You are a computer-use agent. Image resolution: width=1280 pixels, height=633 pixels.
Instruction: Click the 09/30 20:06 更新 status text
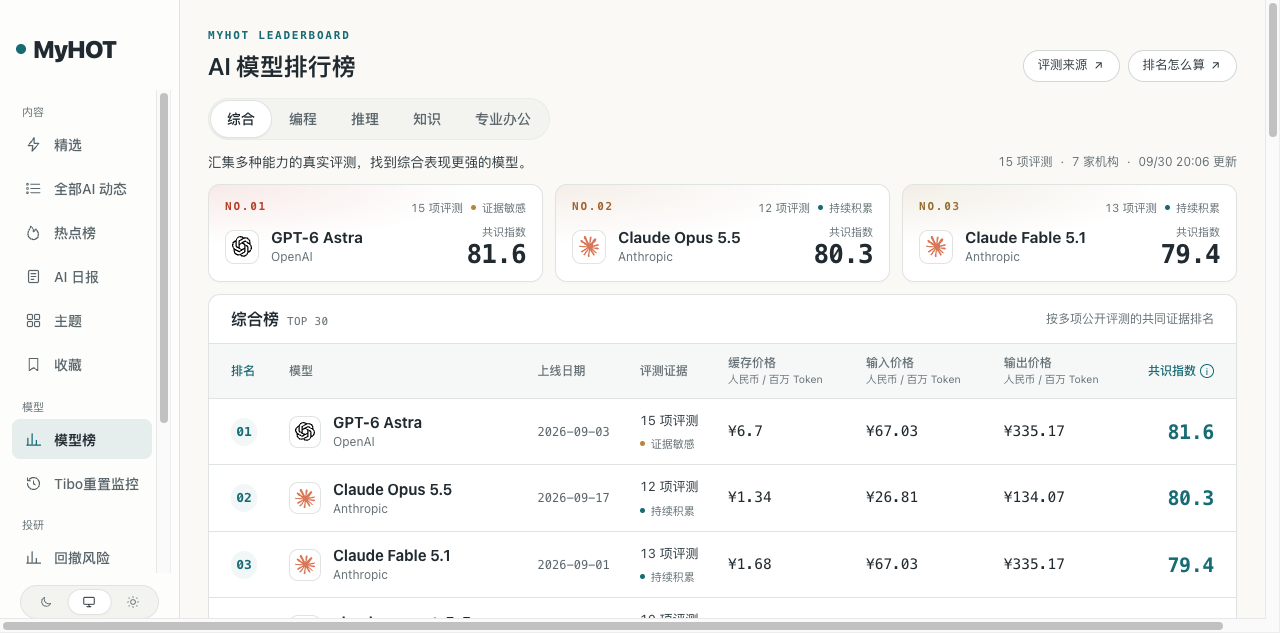click(1187, 162)
